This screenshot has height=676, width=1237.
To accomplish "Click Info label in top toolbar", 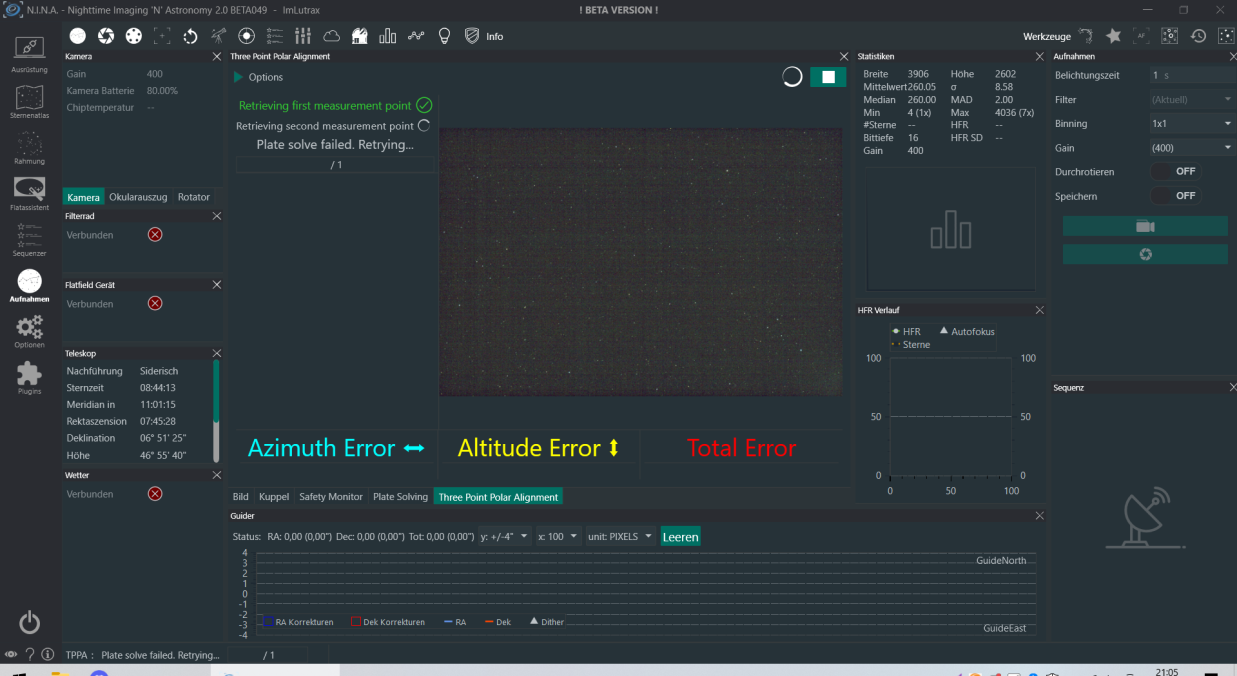I will tap(495, 36).
